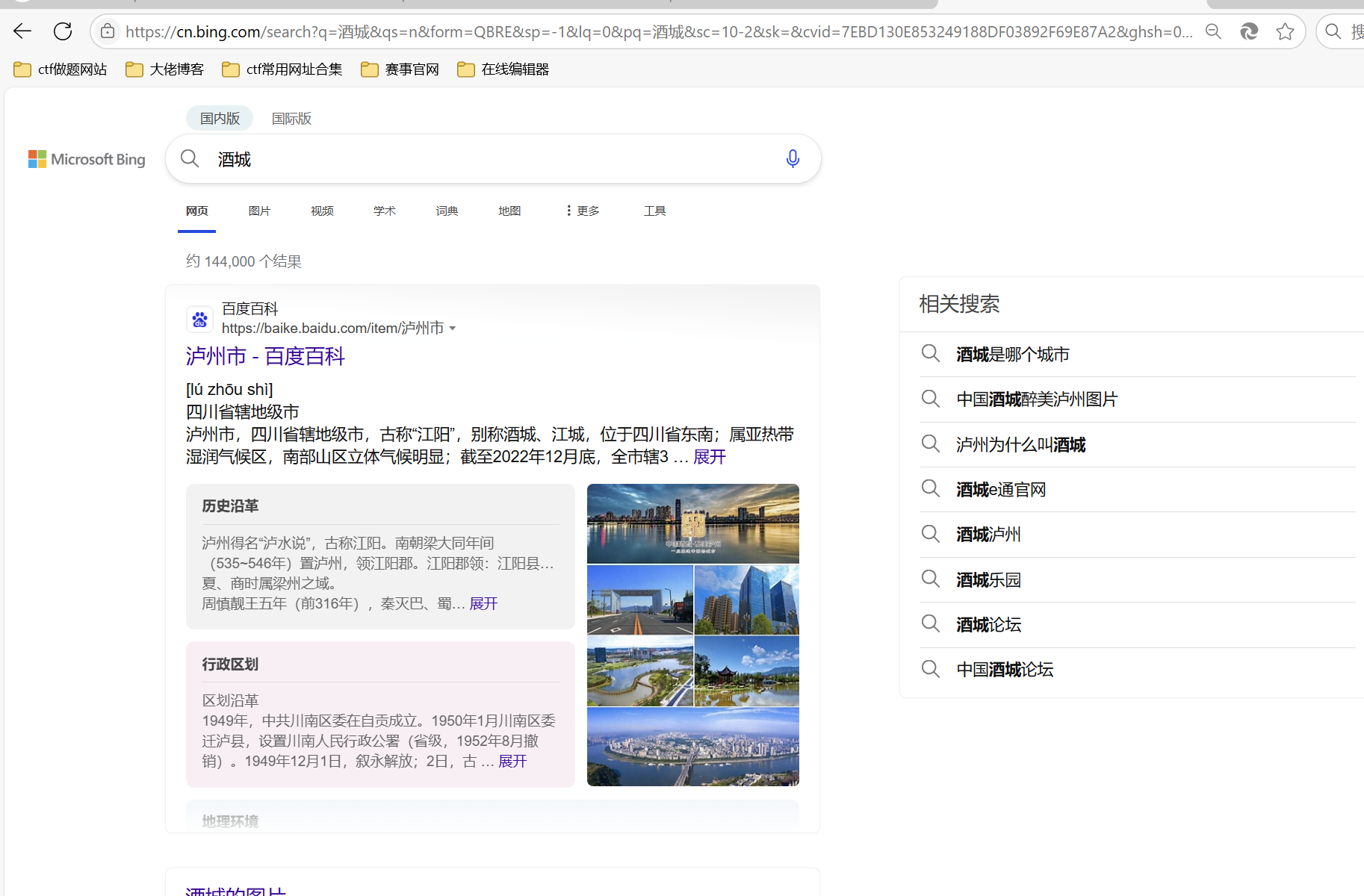1364x896 pixels.
Task: Add page to favorites with the star icon
Action: point(1285,31)
